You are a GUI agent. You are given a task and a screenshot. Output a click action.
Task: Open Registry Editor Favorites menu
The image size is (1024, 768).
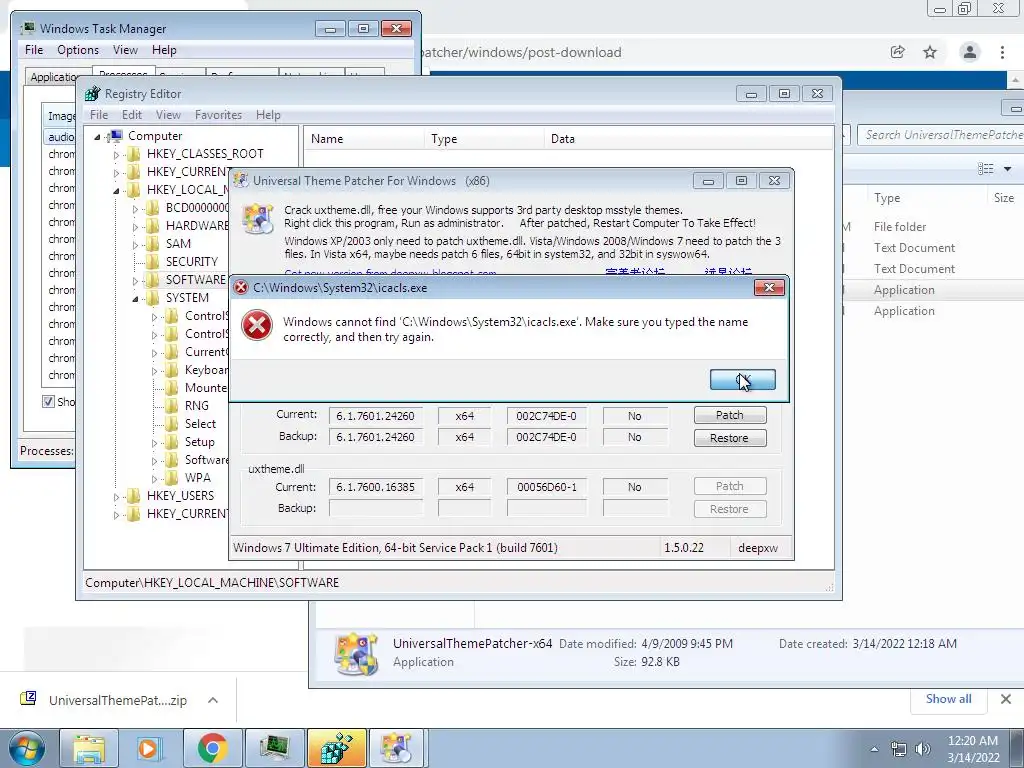(x=218, y=115)
